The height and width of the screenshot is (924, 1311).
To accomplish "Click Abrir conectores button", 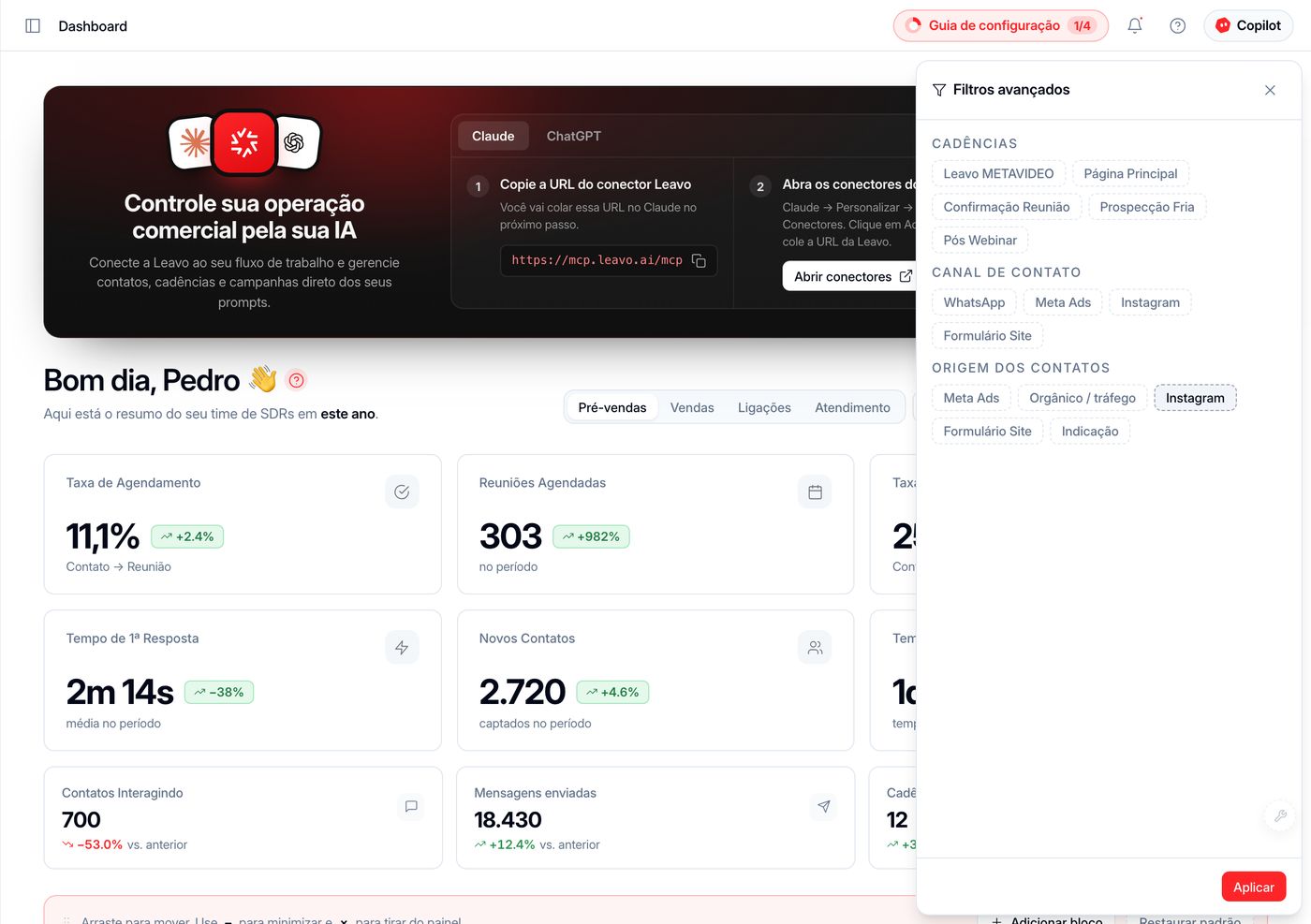I will [x=850, y=276].
